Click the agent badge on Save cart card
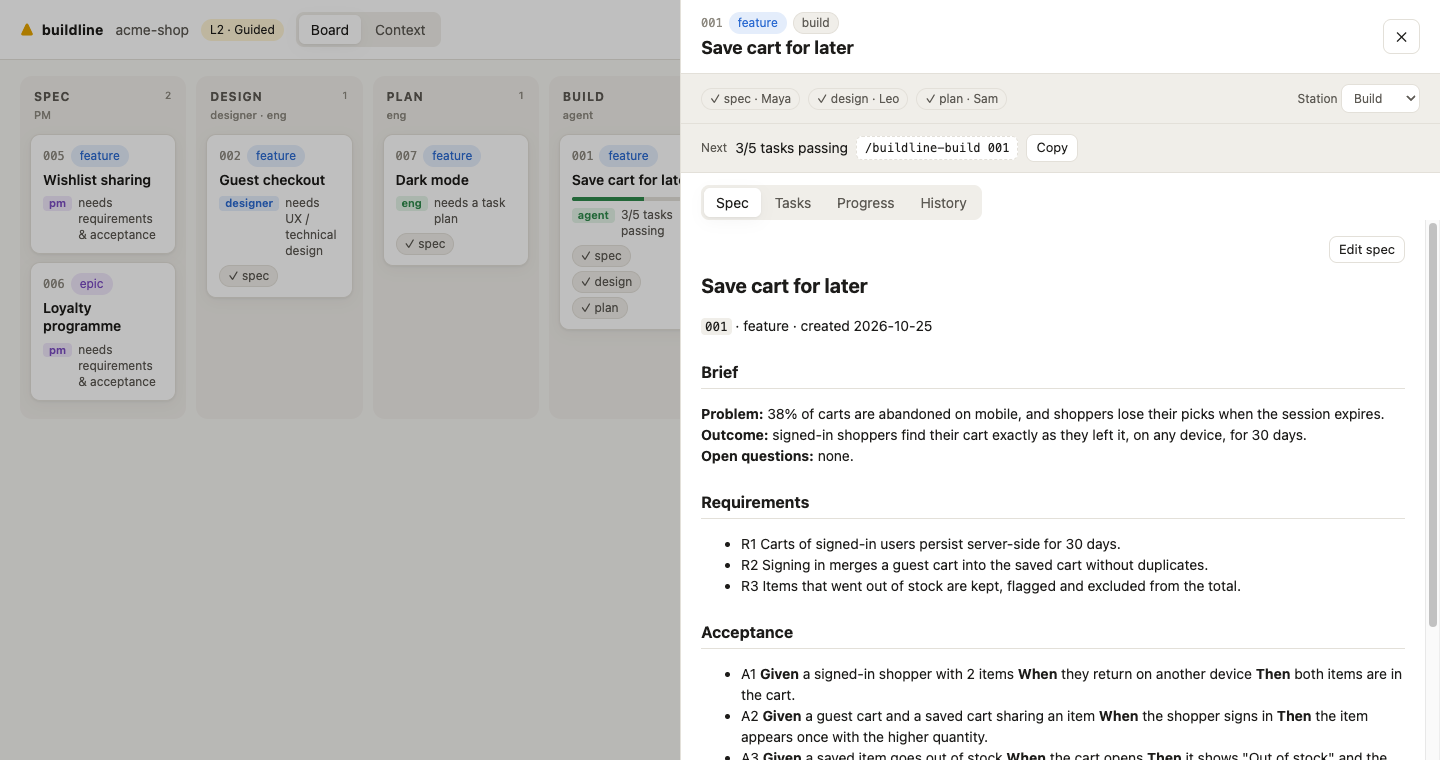Image resolution: width=1440 pixels, height=760 pixels. [593, 215]
